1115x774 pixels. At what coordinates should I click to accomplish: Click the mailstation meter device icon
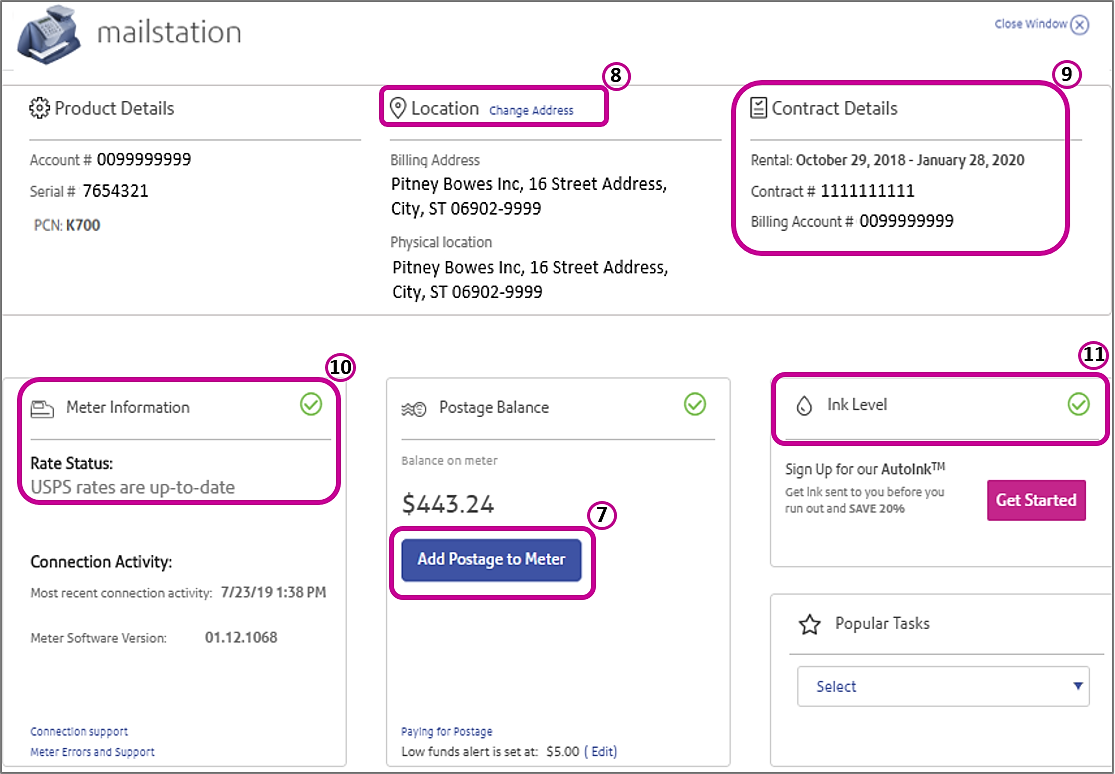tap(48, 36)
